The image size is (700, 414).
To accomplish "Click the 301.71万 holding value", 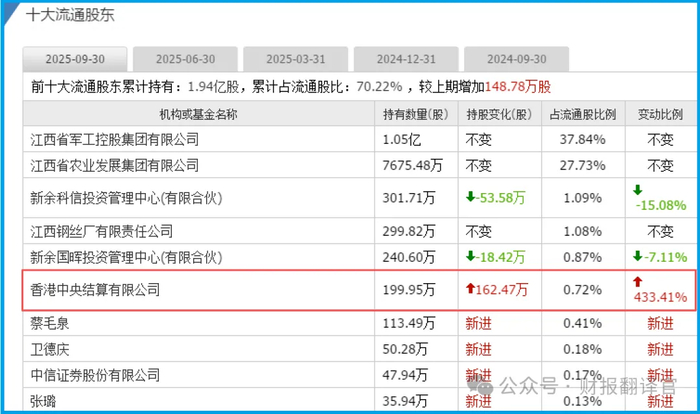I will 408,198.
